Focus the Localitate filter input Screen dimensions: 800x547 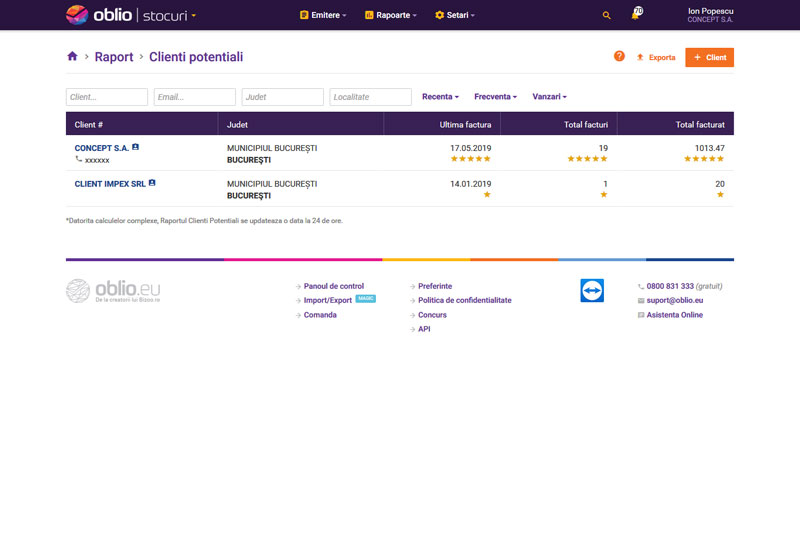(x=370, y=97)
